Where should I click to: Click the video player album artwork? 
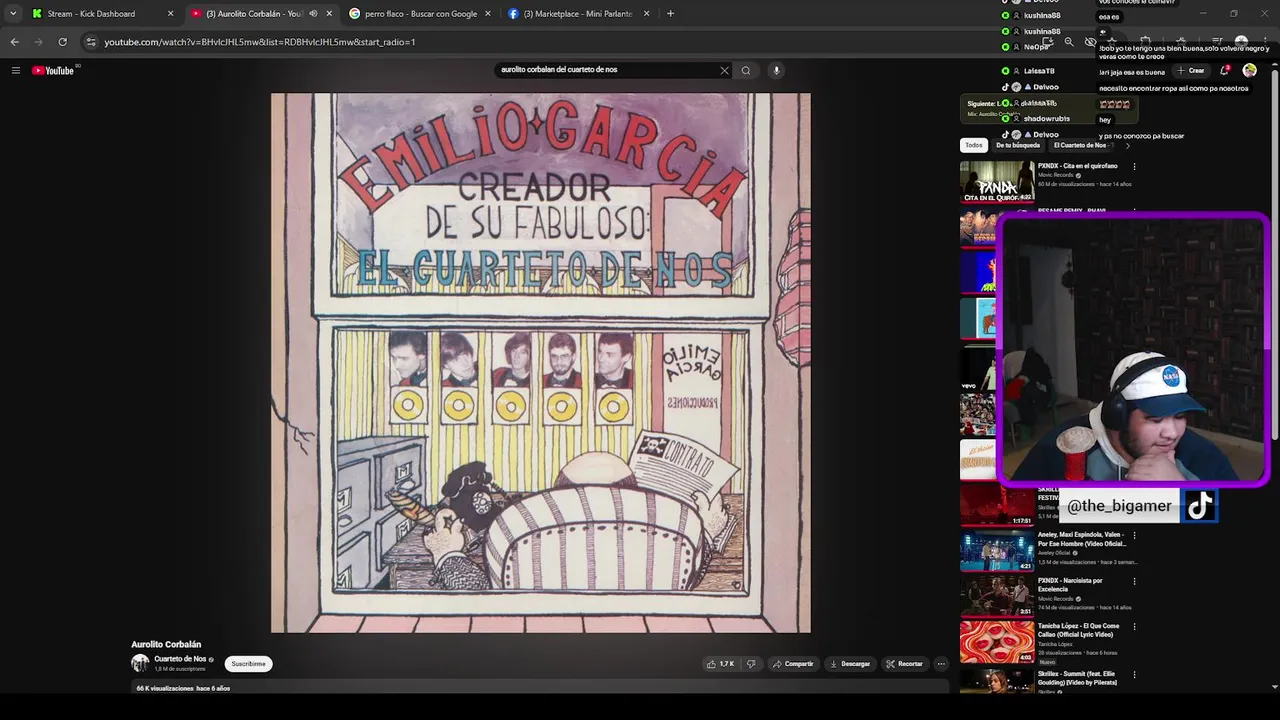click(540, 363)
